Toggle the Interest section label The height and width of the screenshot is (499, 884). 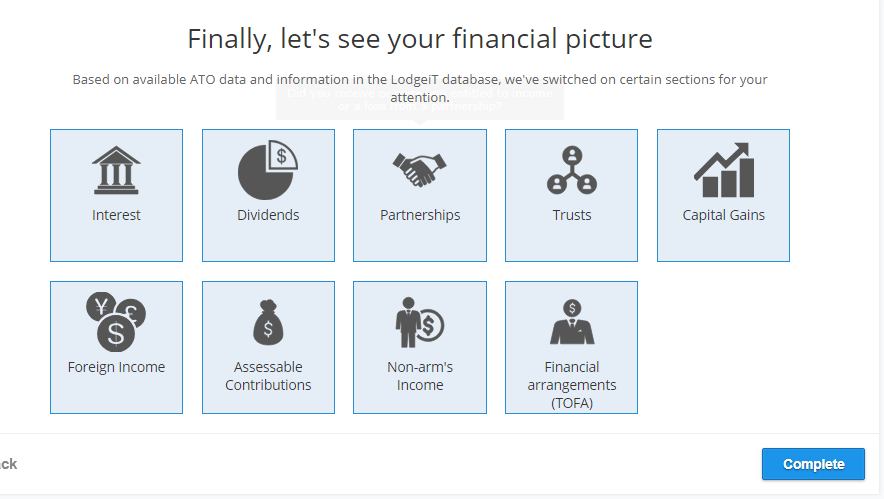pos(116,215)
